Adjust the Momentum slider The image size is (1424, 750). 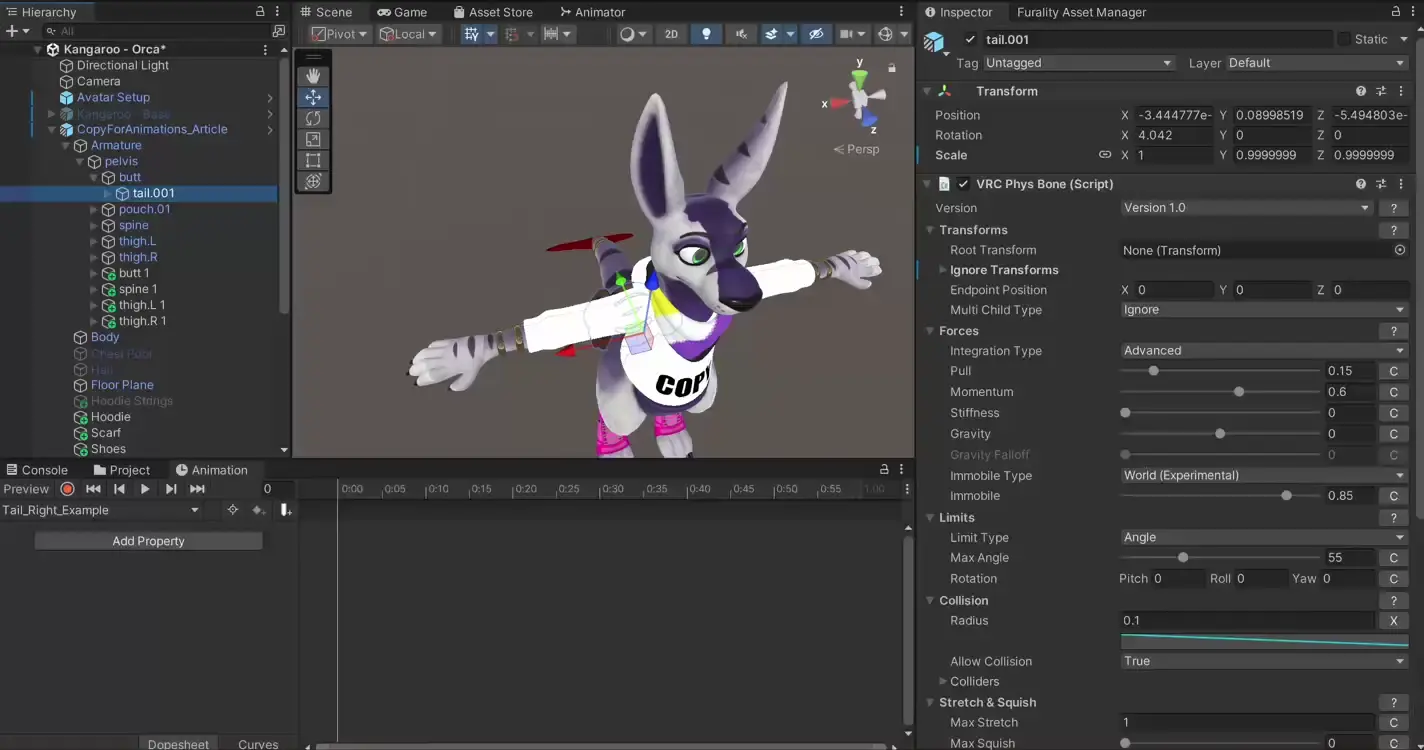coord(1239,392)
